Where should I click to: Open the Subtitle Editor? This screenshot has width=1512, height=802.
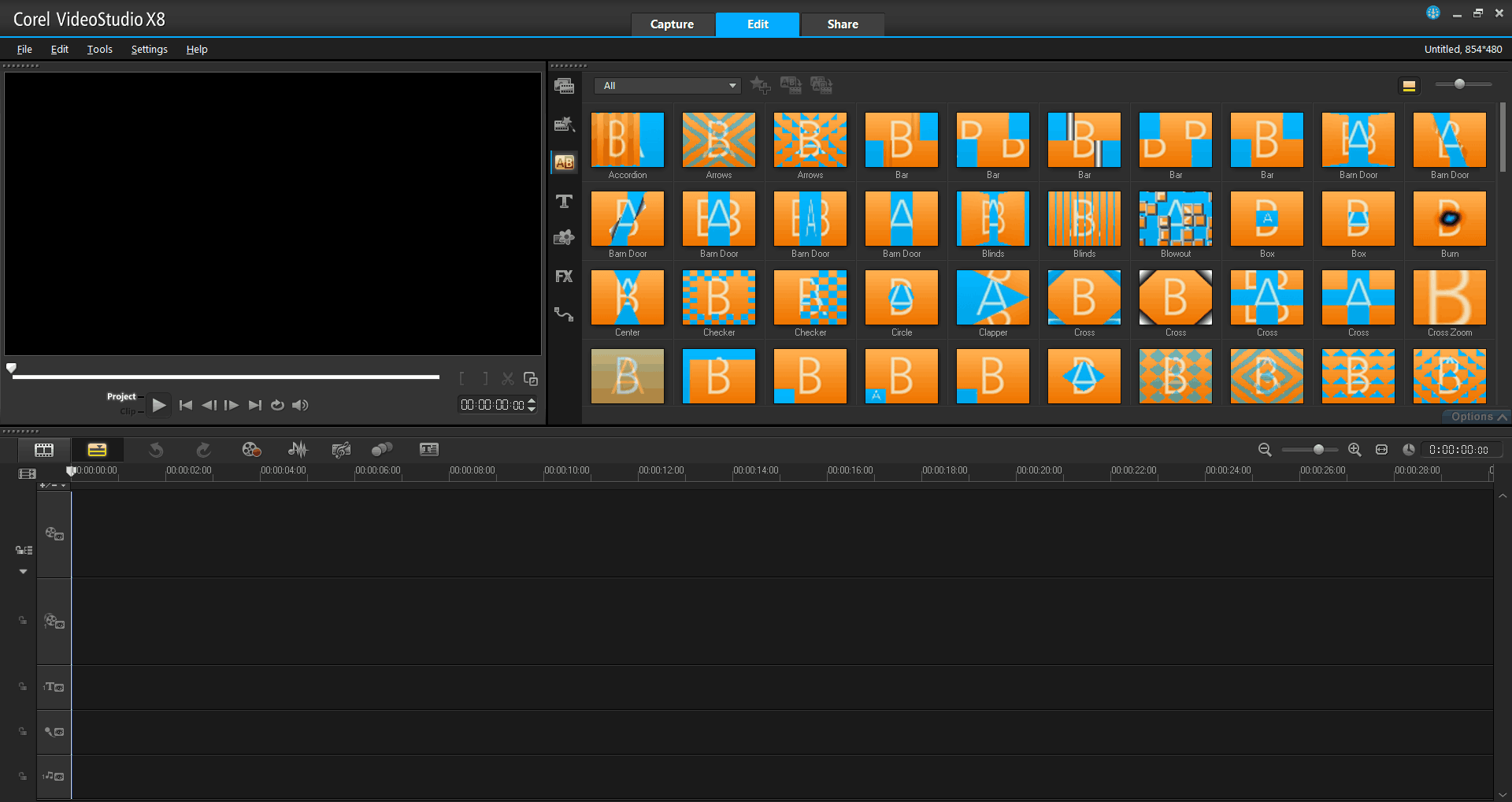pos(429,450)
